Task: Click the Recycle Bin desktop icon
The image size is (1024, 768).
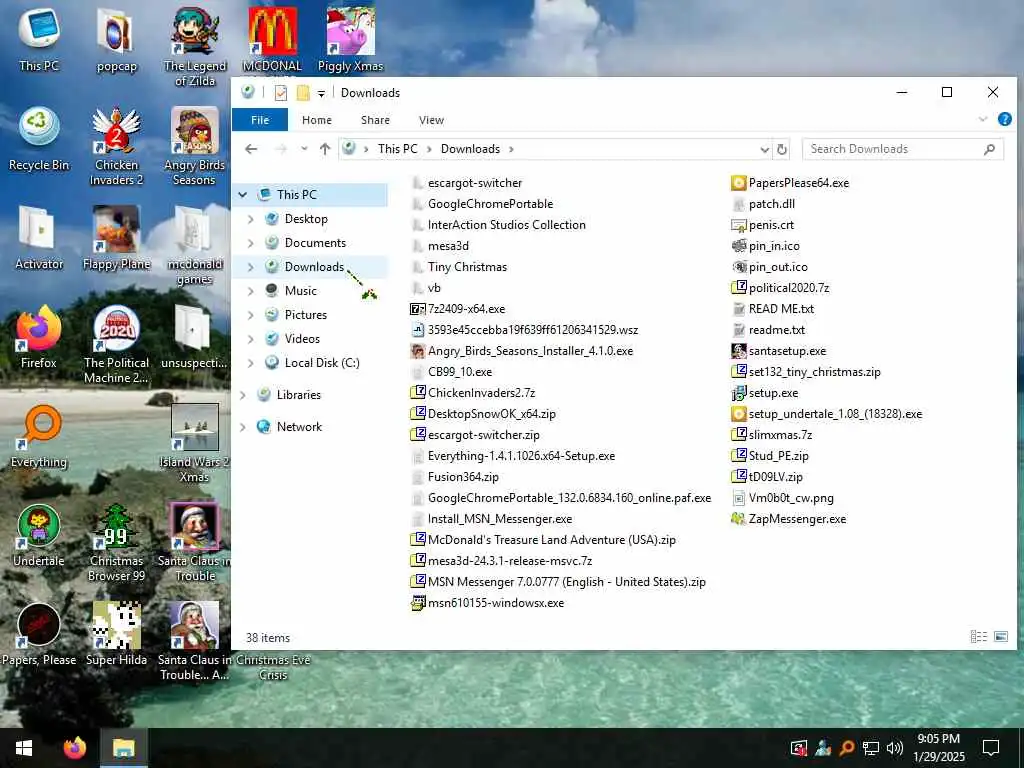Action: pos(39,140)
